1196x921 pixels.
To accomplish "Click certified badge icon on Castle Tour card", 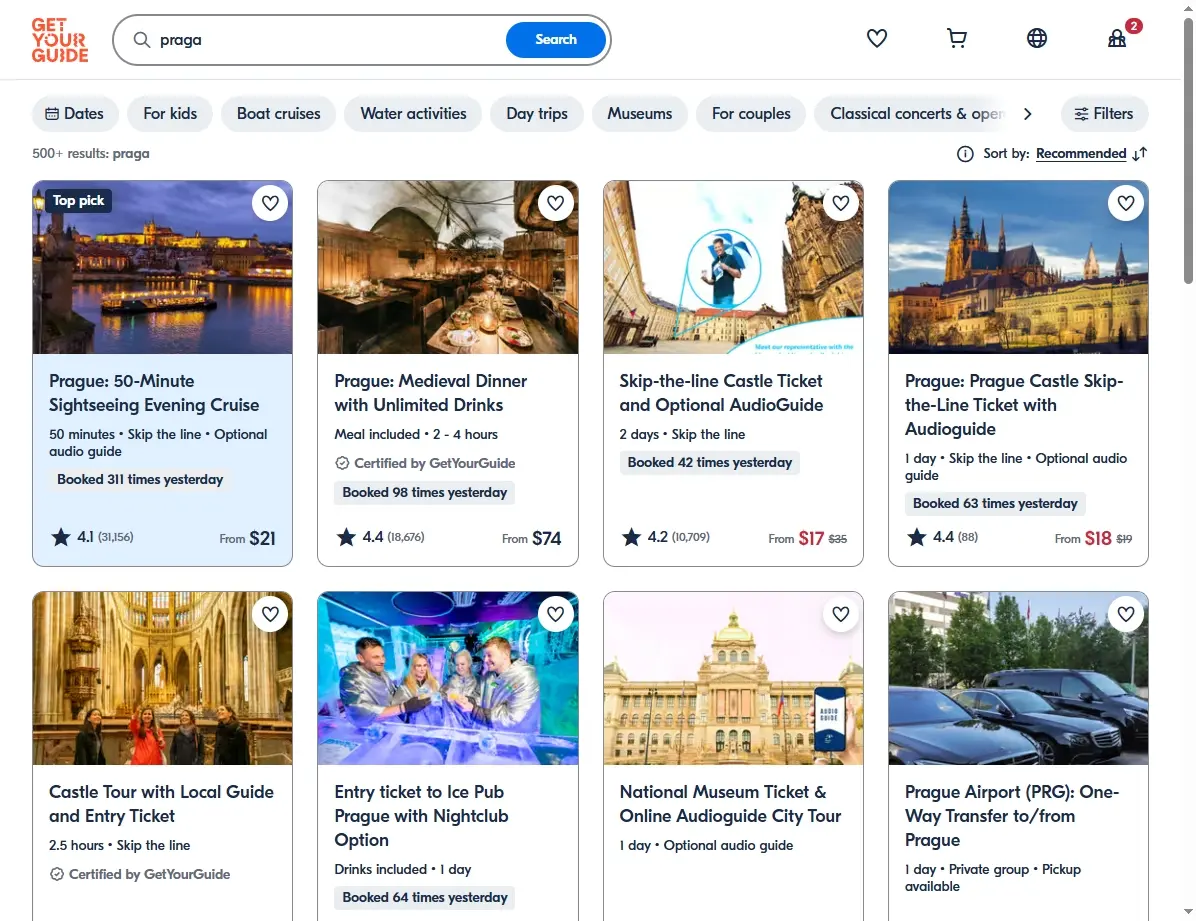I will 57,874.
